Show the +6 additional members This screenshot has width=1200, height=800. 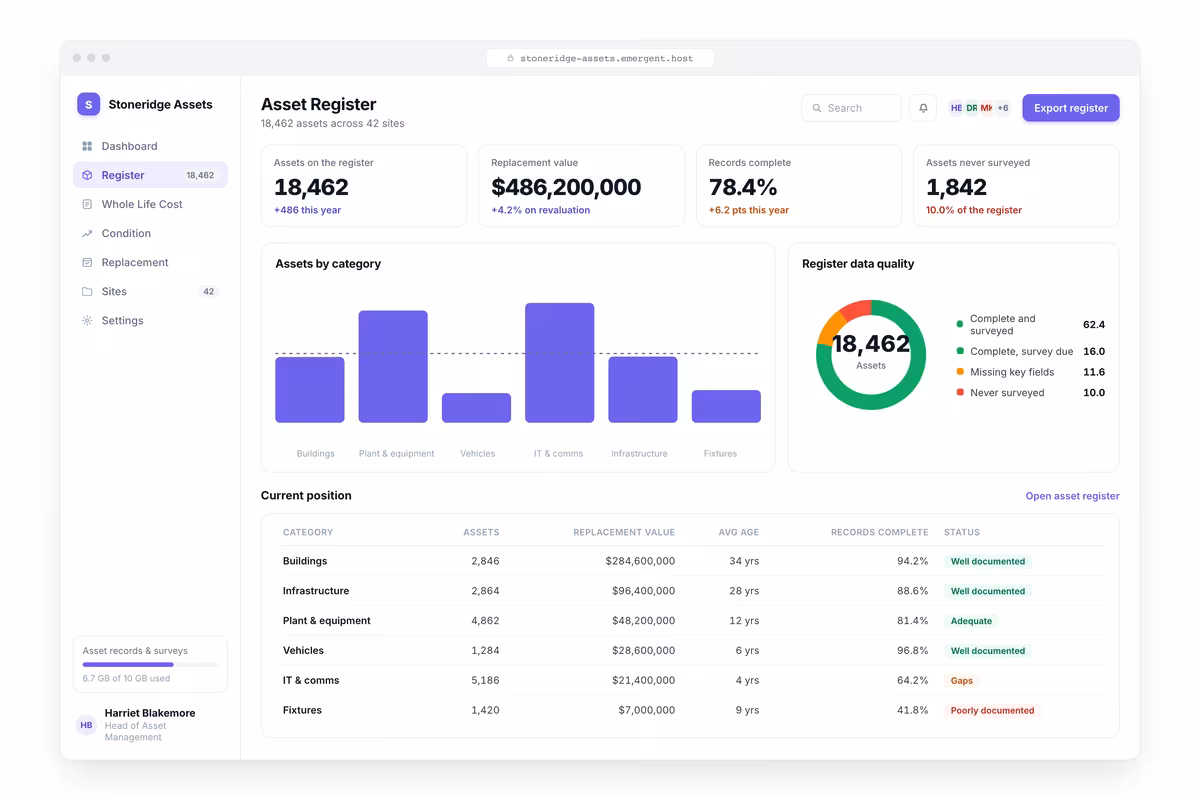(1002, 108)
